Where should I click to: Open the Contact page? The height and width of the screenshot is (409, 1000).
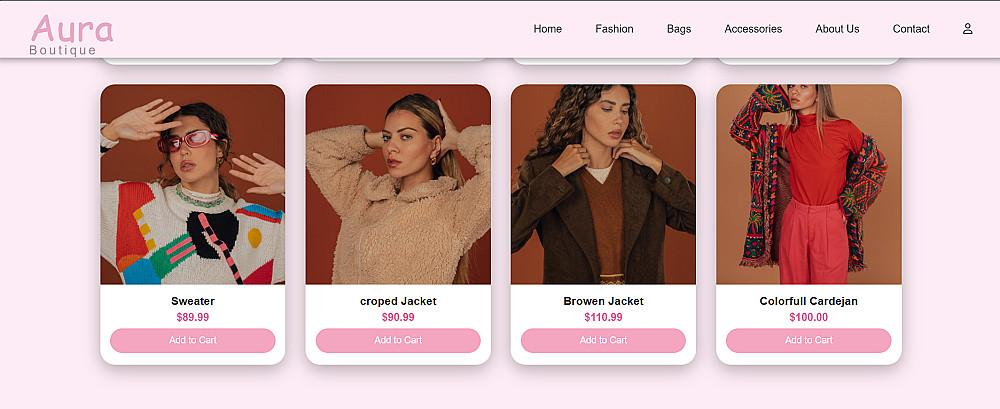[x=911, y=29]
